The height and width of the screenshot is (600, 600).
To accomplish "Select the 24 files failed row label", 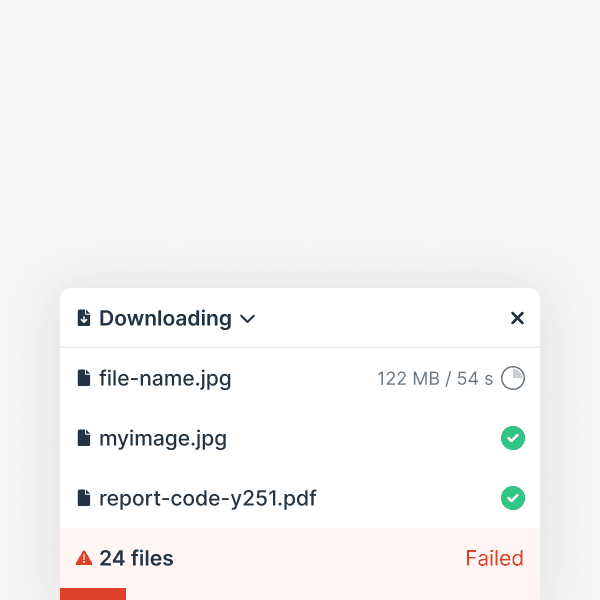I will click(136, 558).
